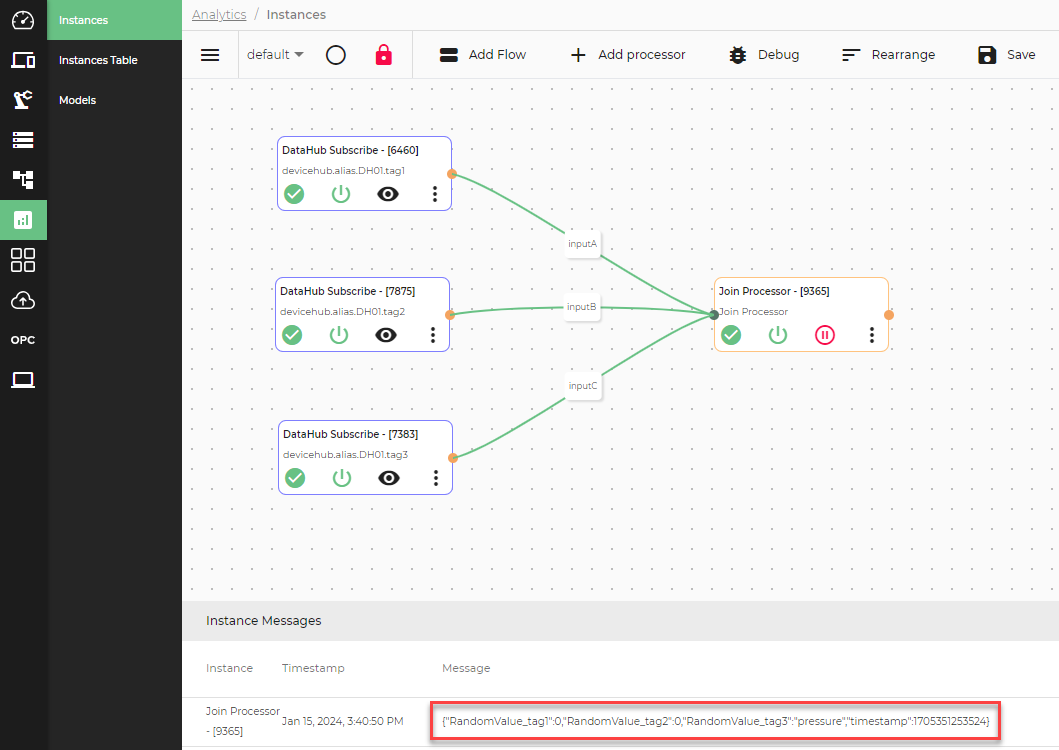Rearrange the flow layout

(888, 55)
